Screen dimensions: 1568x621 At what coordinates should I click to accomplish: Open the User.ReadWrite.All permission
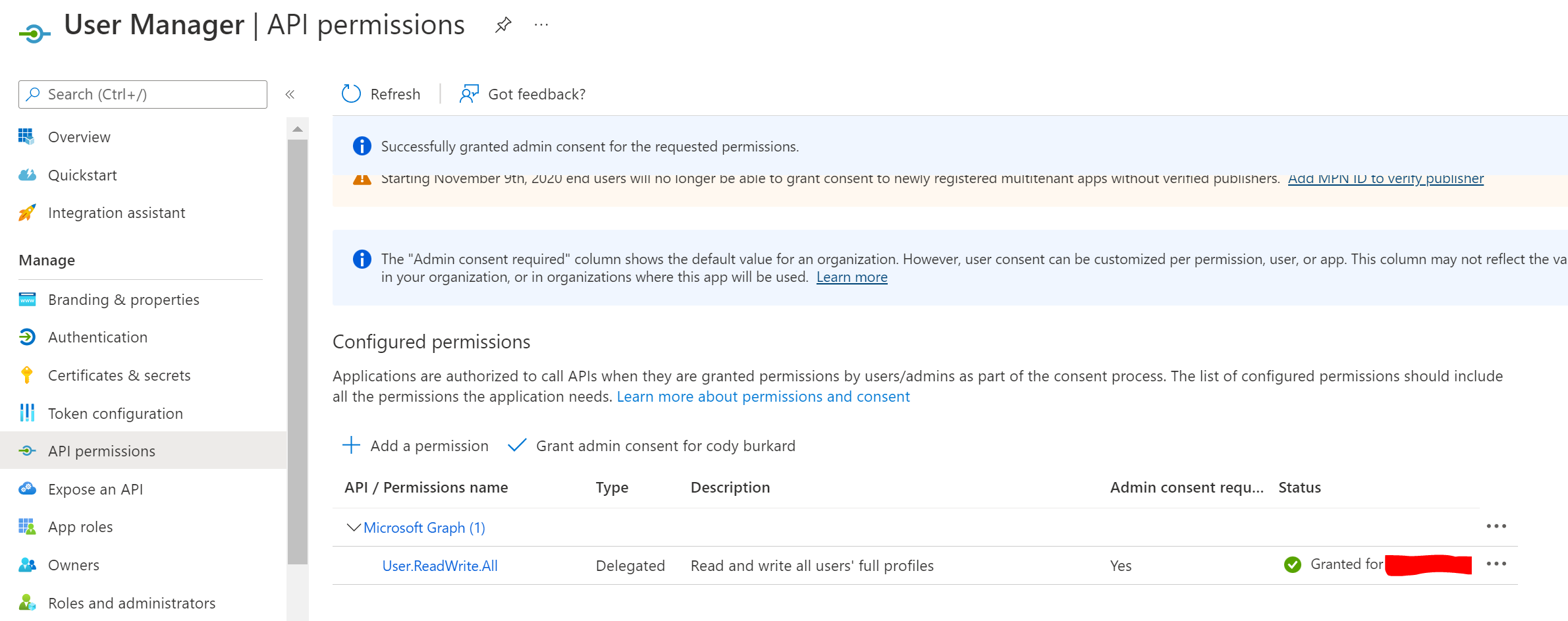coord(440,566)
